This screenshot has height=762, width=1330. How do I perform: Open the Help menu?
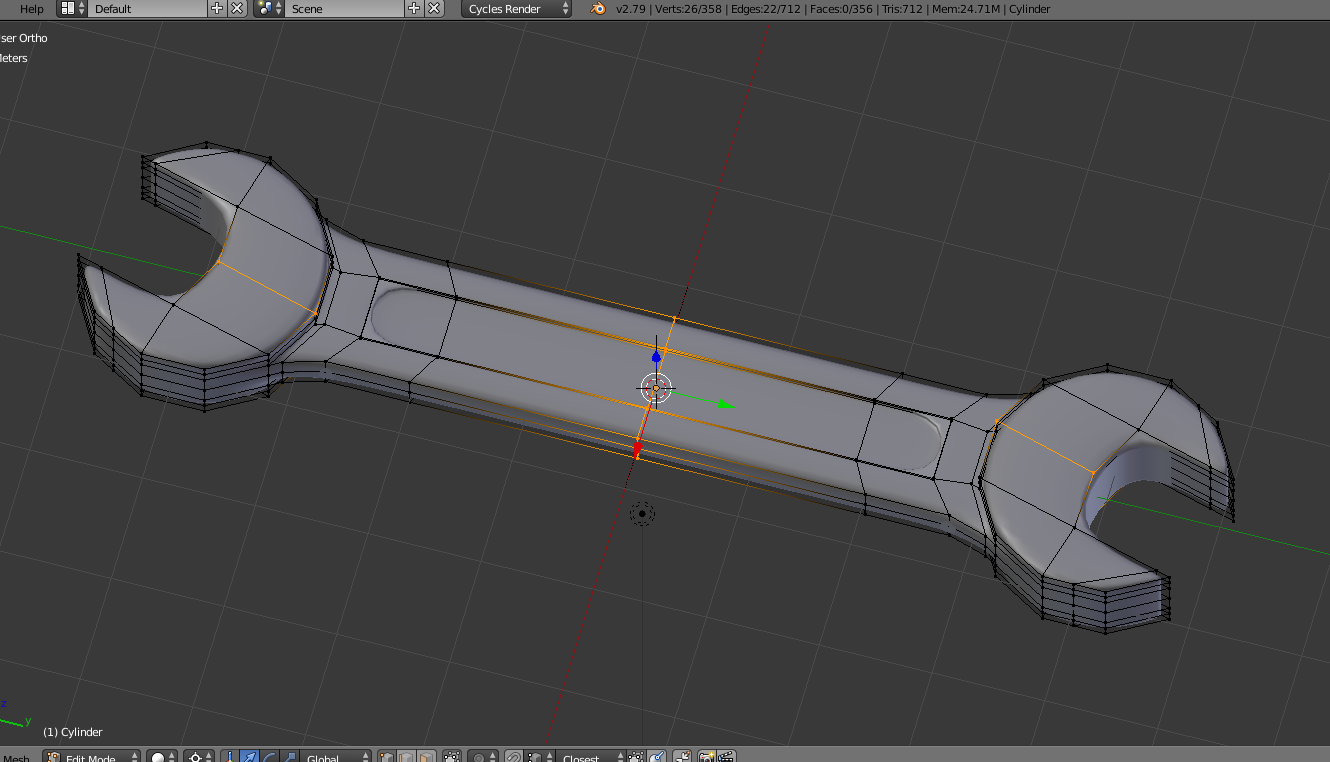coord(32,8)
